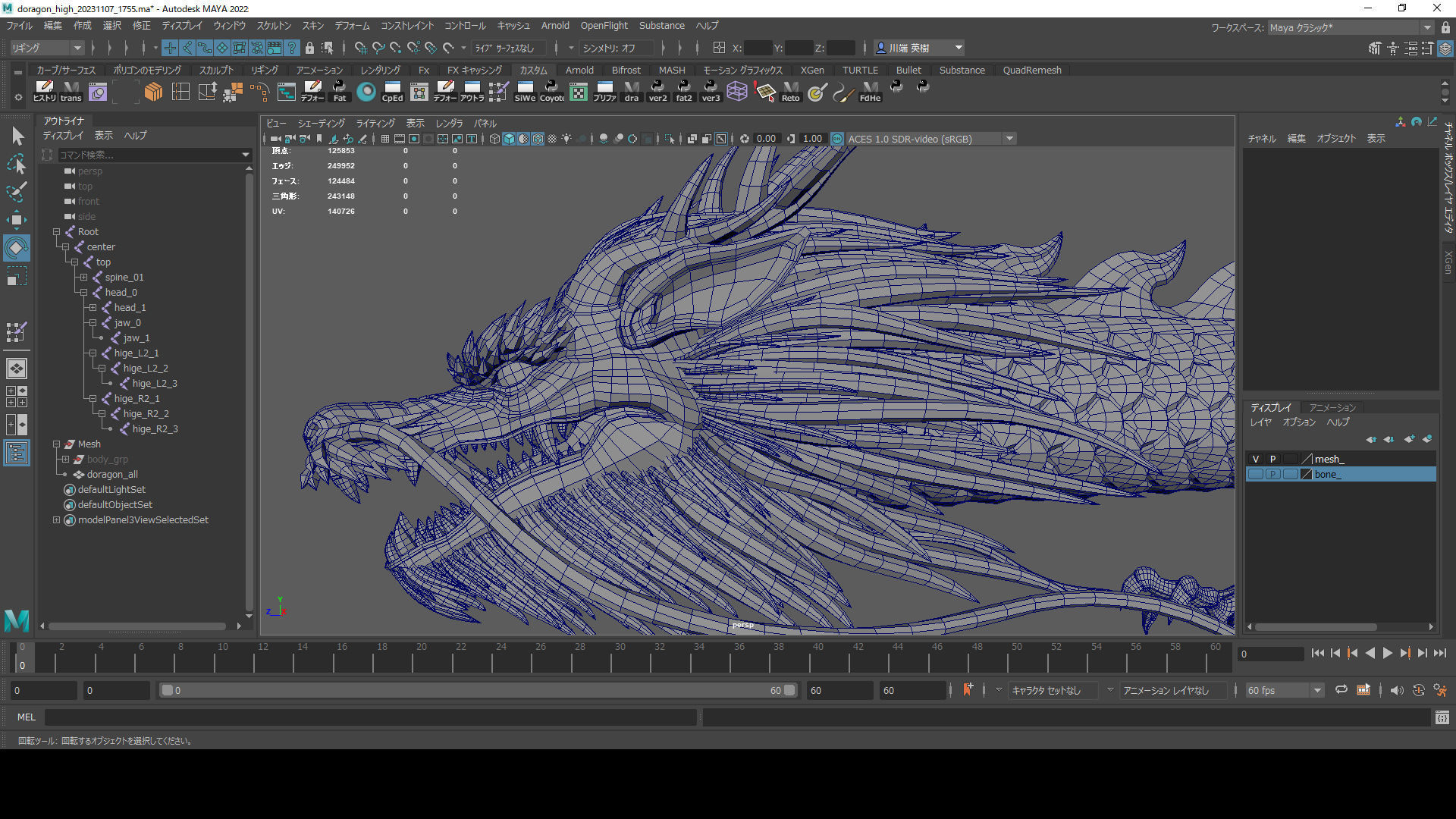
Task: Click the MEL command line input
Action: coord(370,717)
